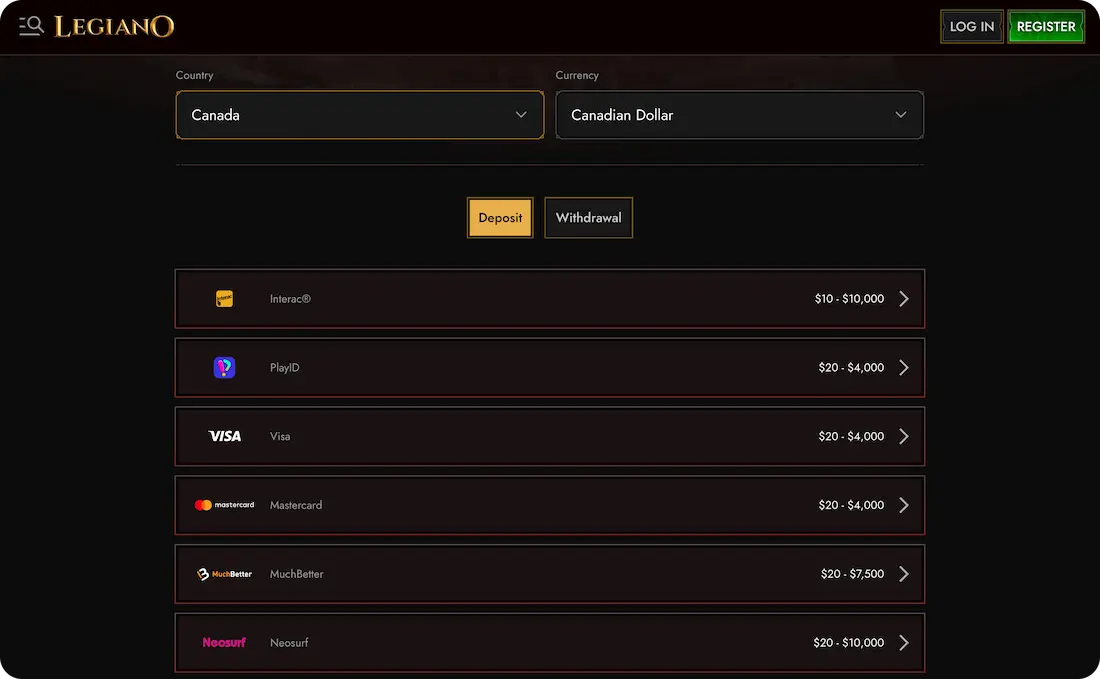Click the search magnifier icon
The height and width of the screenshot is (679, 1100).
30,26
